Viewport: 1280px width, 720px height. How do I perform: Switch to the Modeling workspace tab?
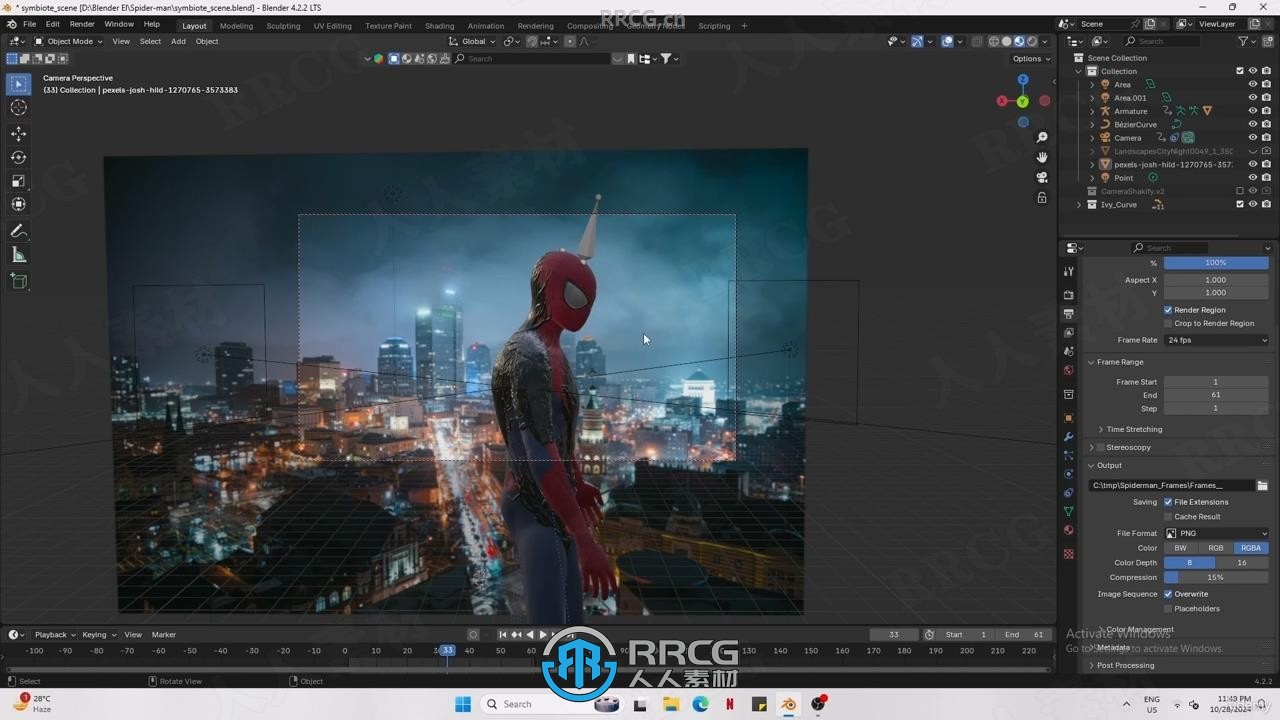point(236,26)
